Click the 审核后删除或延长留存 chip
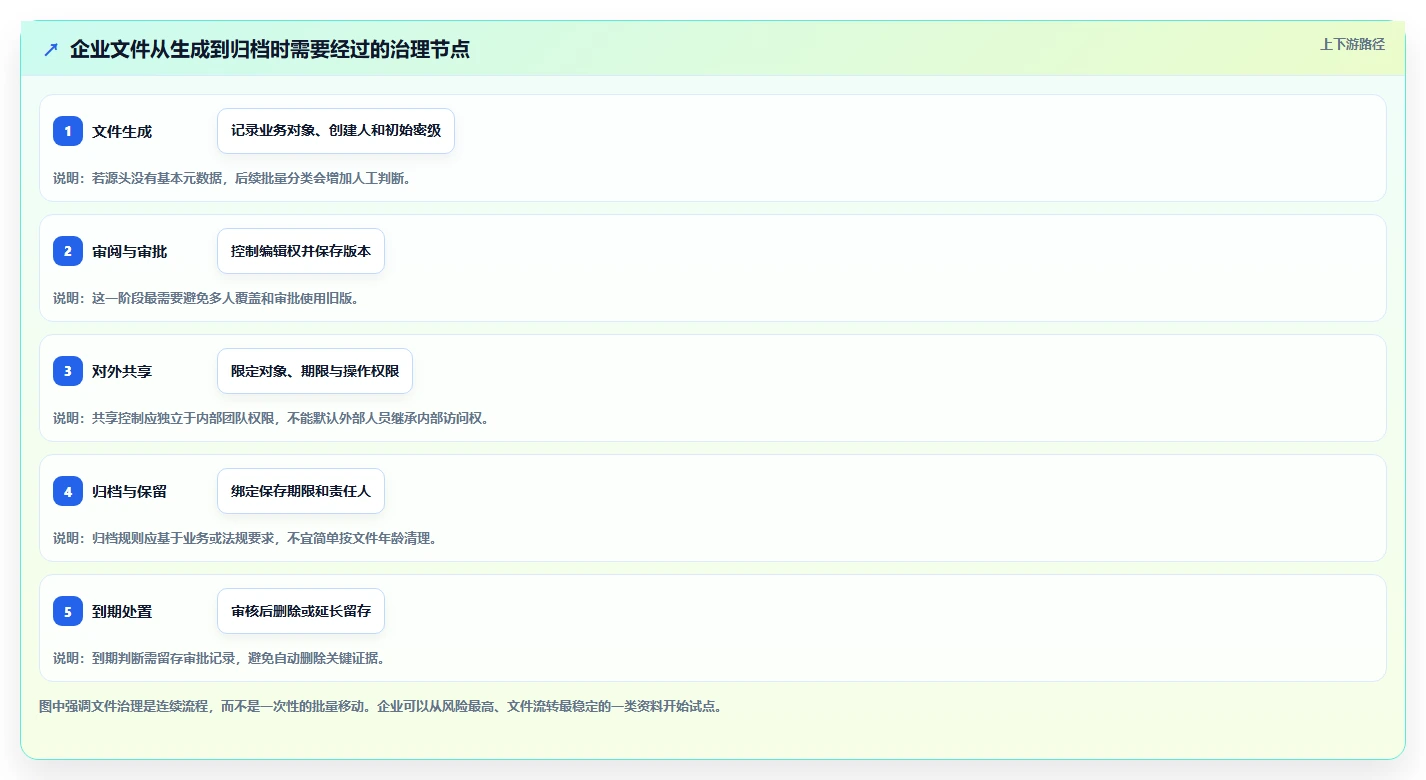1426x780 pixels. click(301, 611)
